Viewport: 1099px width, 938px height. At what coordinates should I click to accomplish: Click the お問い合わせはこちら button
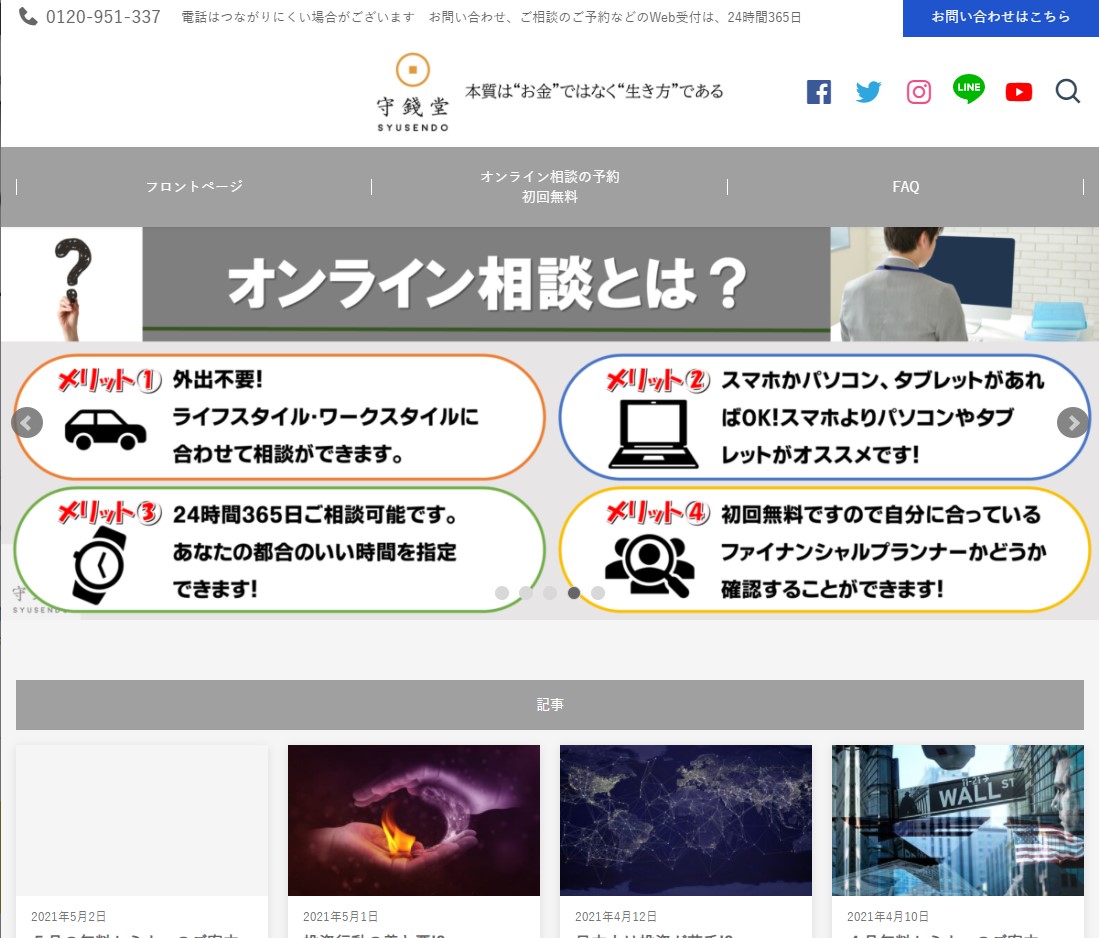click(x=1000, y=18)
